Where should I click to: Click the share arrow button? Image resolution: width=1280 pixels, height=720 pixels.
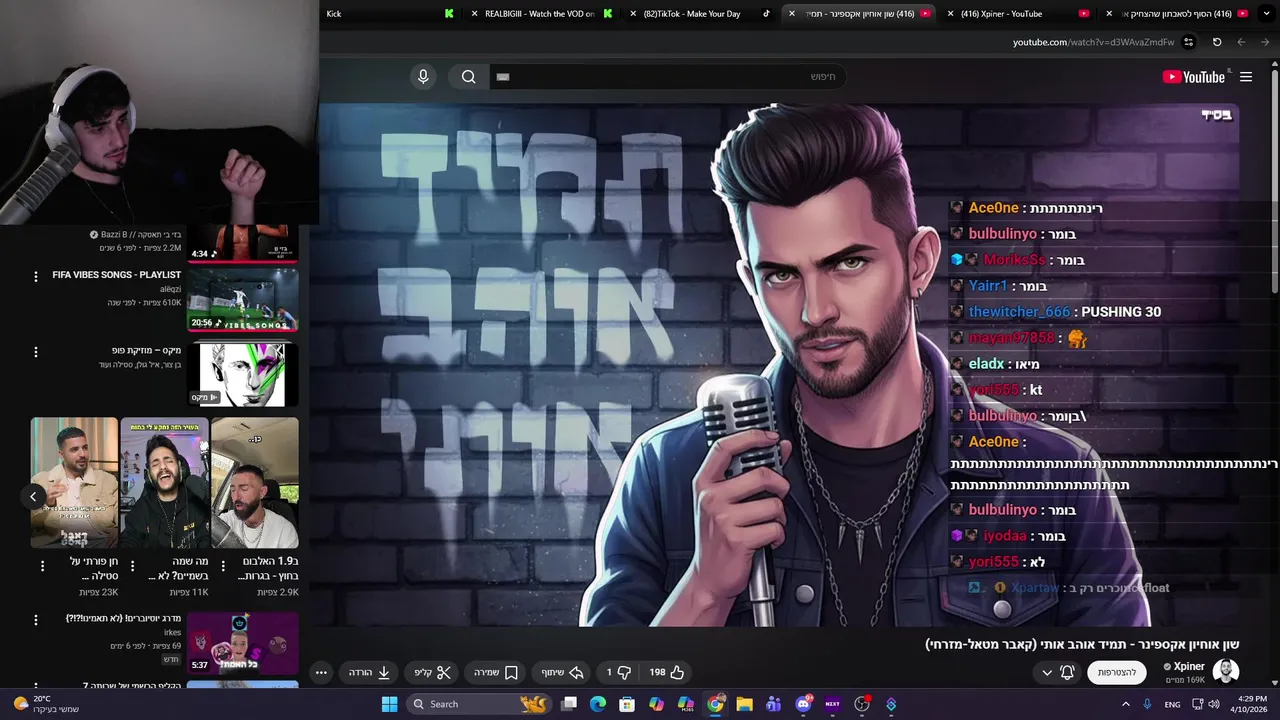tap(562, 672)
